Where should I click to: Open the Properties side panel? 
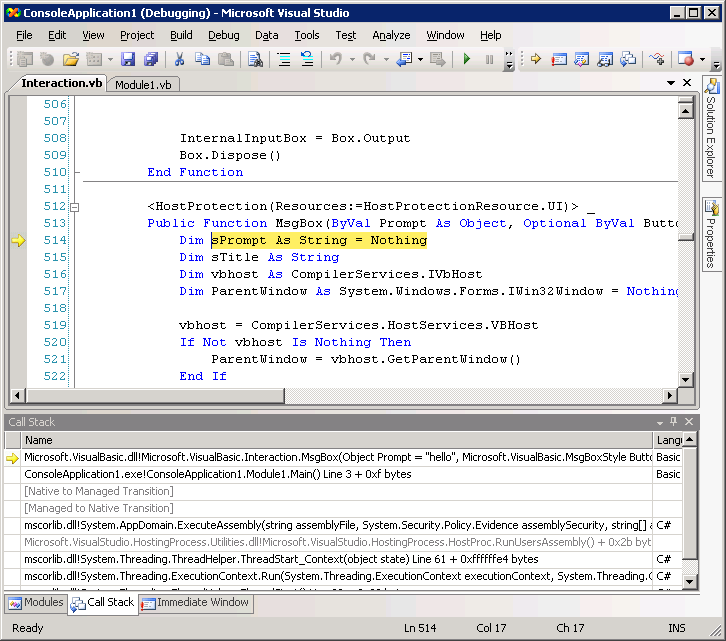(711, 234)
